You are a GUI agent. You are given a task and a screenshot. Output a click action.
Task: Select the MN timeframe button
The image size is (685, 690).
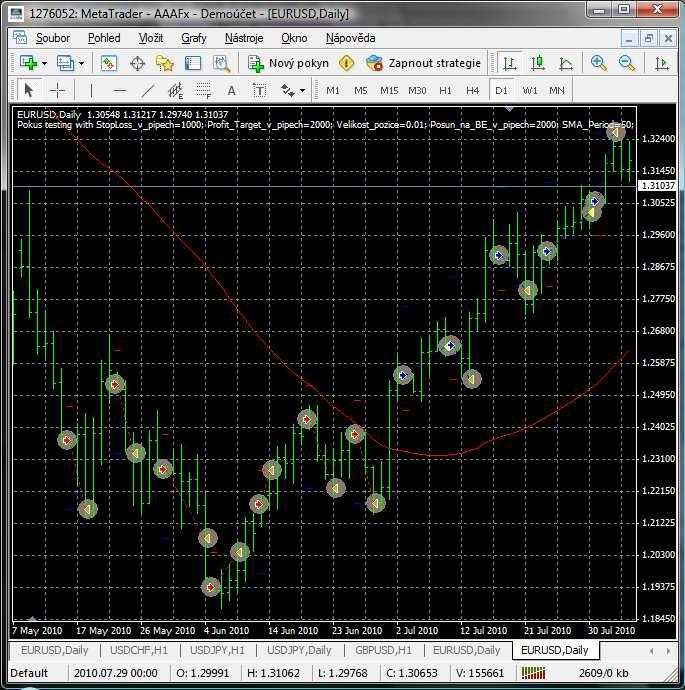(557, 90)
